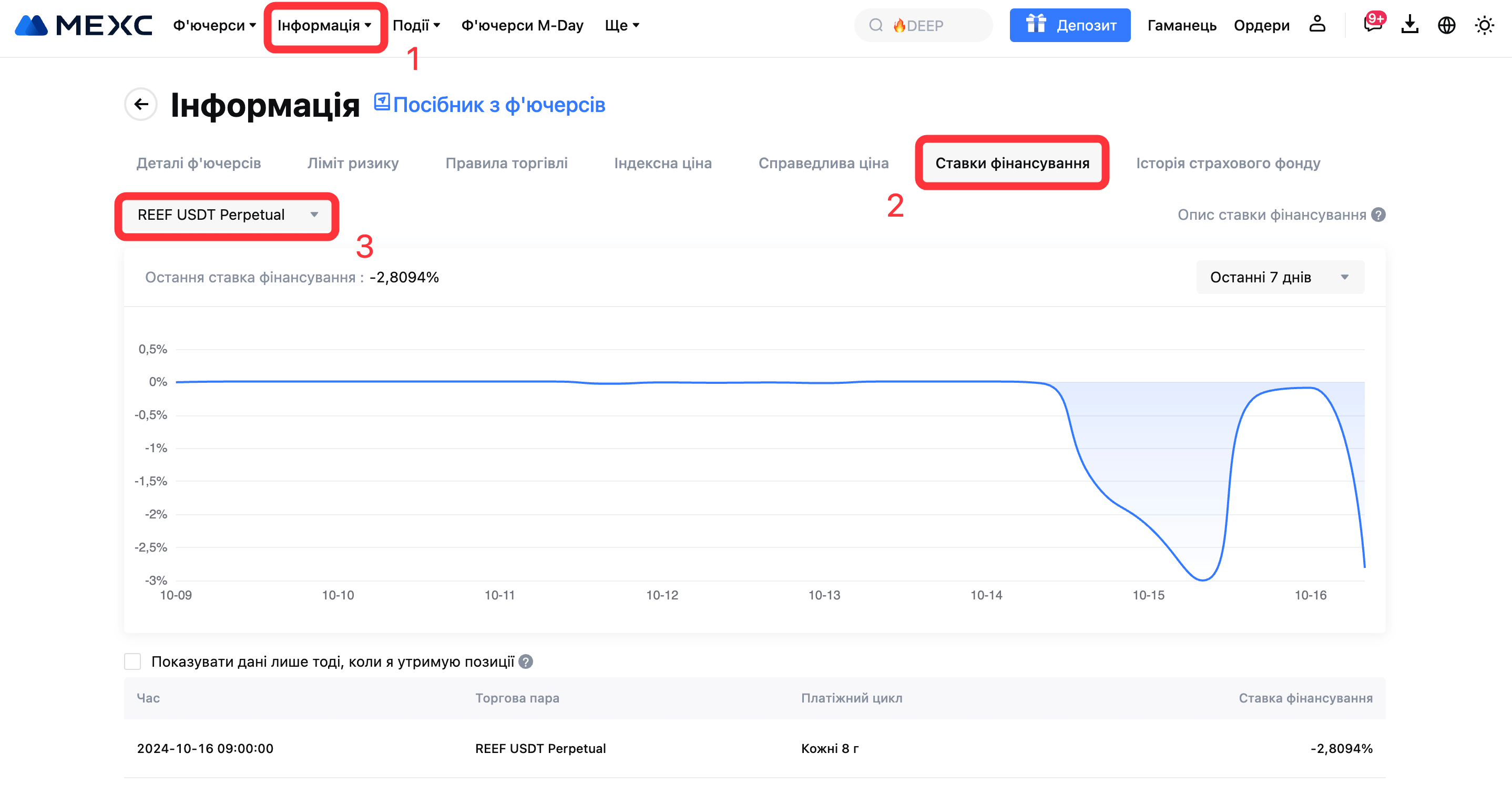
Task: Enable show data only when holding positions
Action: pyautogui.click(x=132, y=662)
